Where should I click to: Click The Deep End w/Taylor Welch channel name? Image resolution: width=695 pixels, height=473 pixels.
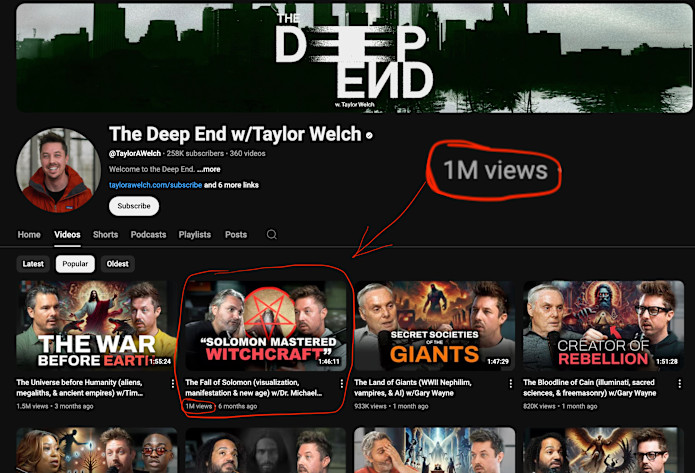tap(235, 134)
